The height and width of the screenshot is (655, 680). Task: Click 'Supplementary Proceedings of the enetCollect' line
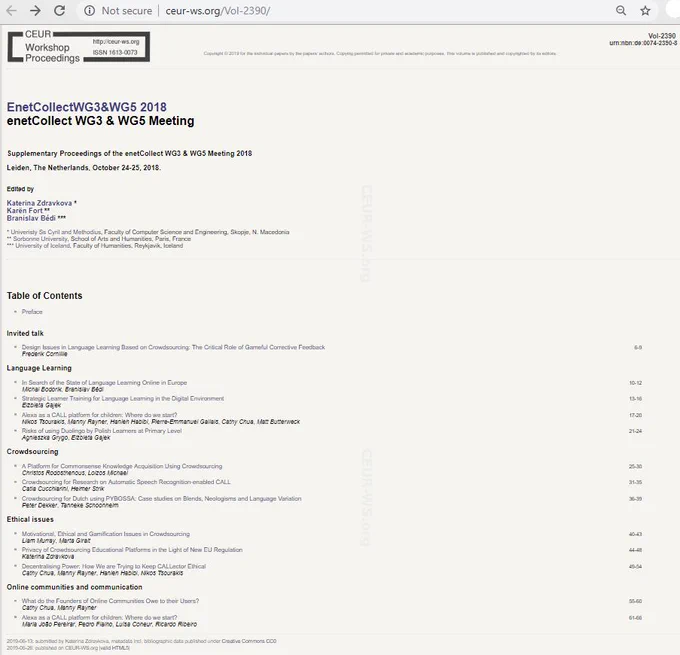[x=130, y=153]
